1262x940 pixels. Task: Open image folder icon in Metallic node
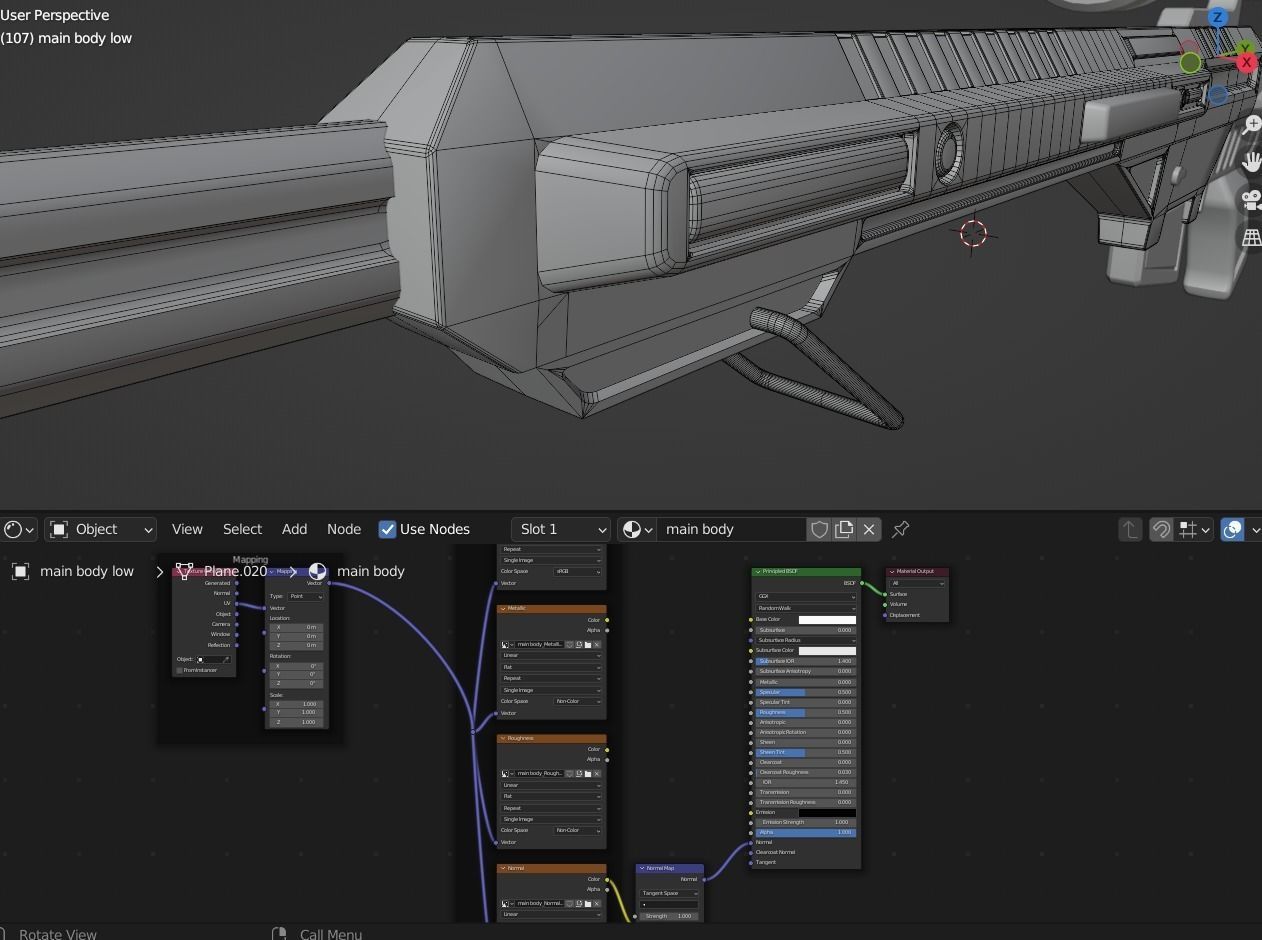[x=588, y=645]
